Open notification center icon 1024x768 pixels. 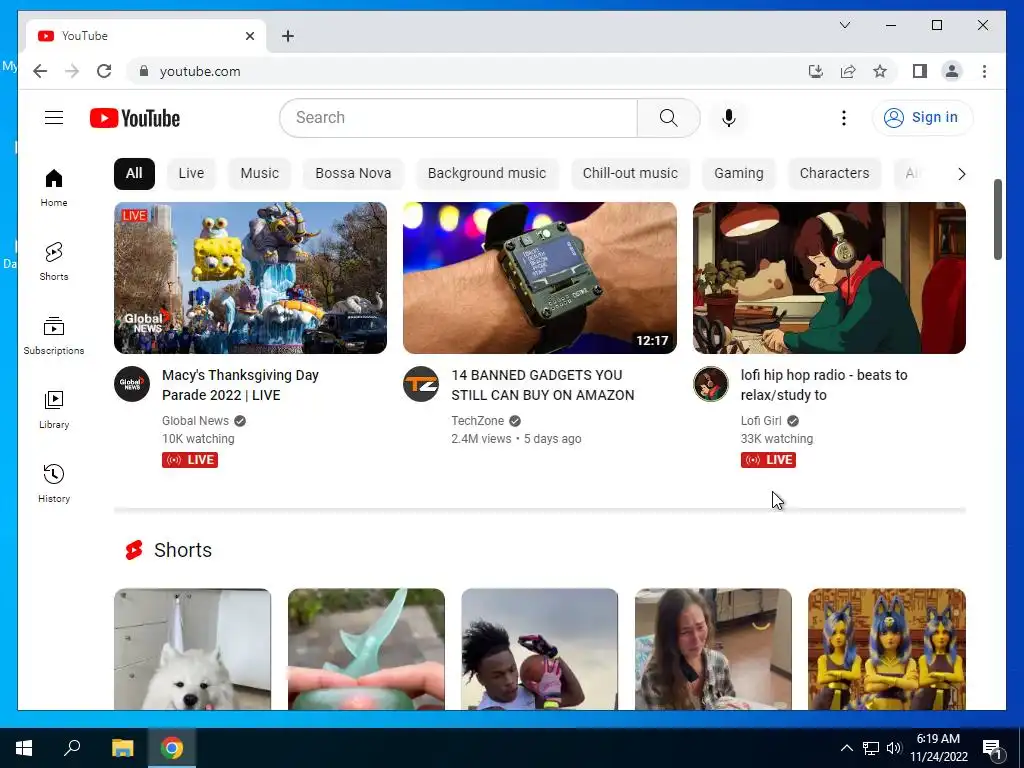992,749
